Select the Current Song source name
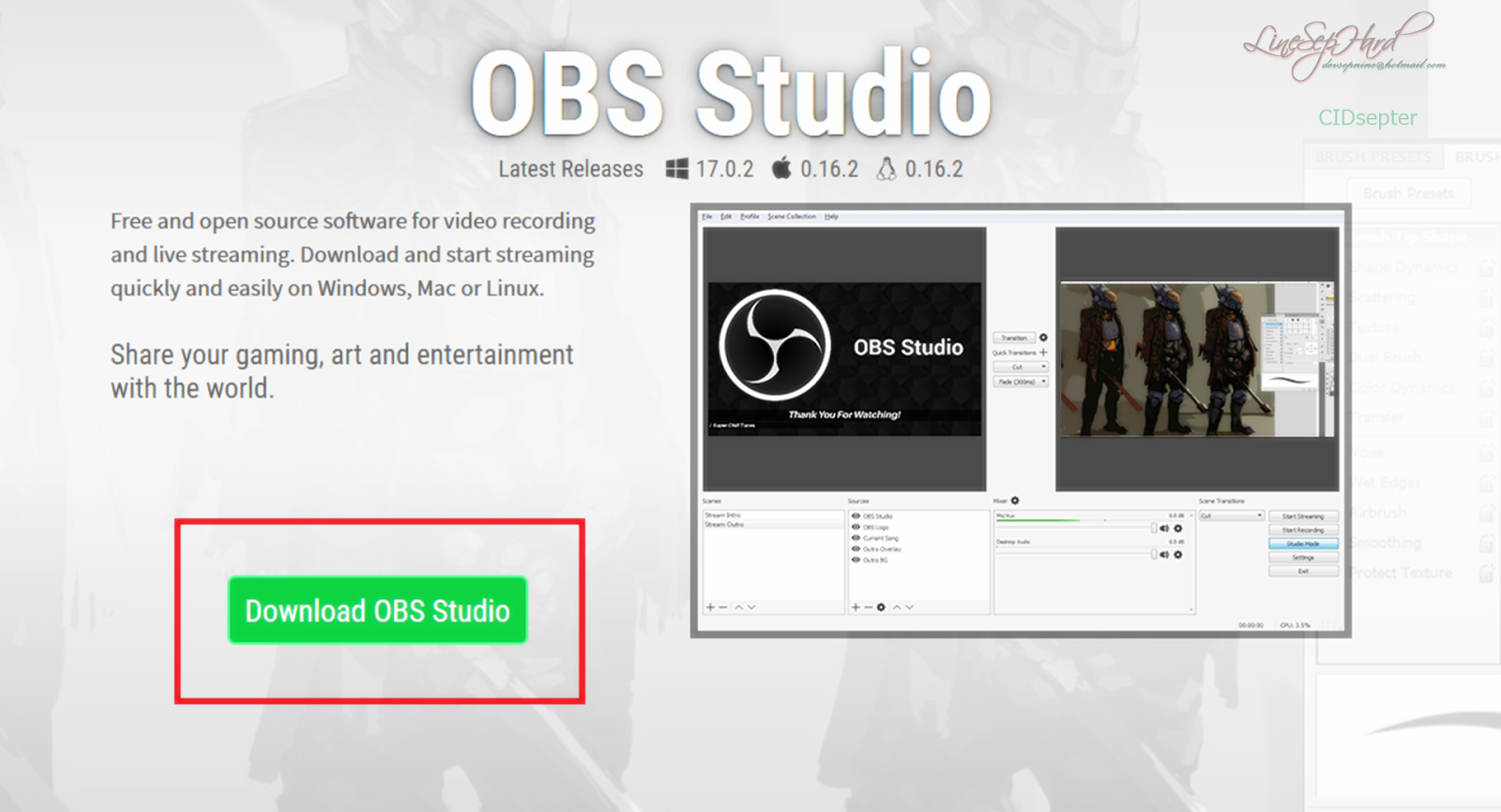 click(x=881, y=538)
